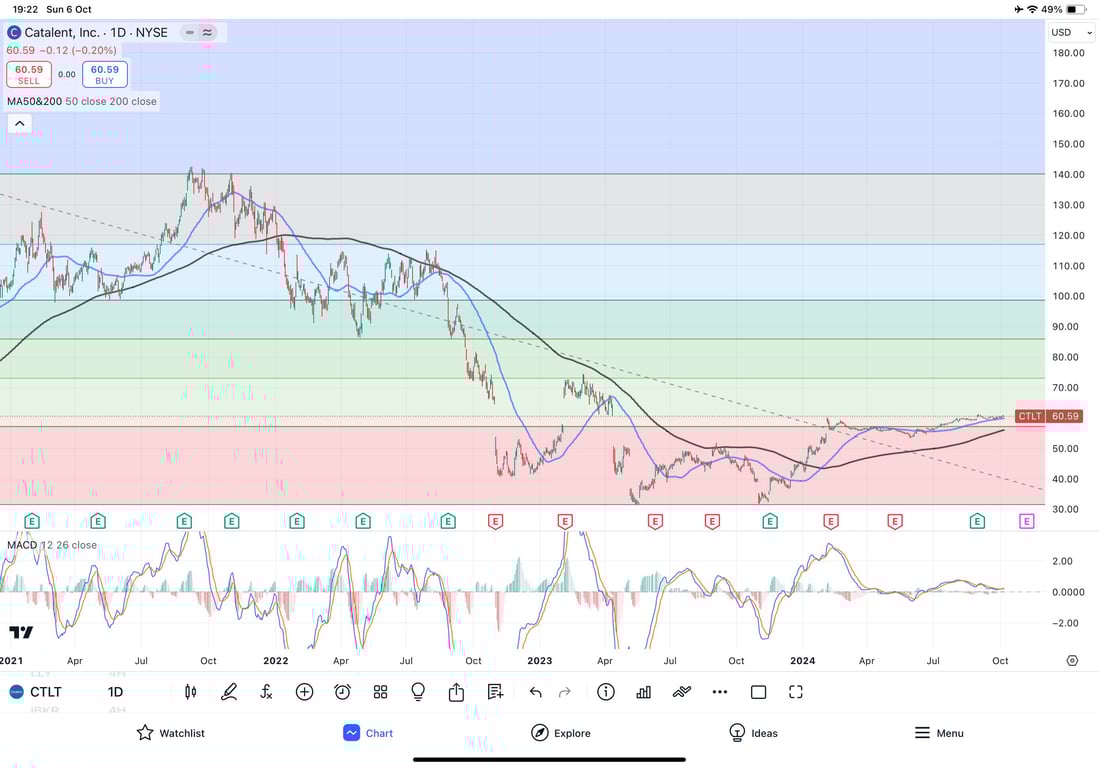Open the CTLT symbol search in the bottom toolbar

click(x=36, y=692)
